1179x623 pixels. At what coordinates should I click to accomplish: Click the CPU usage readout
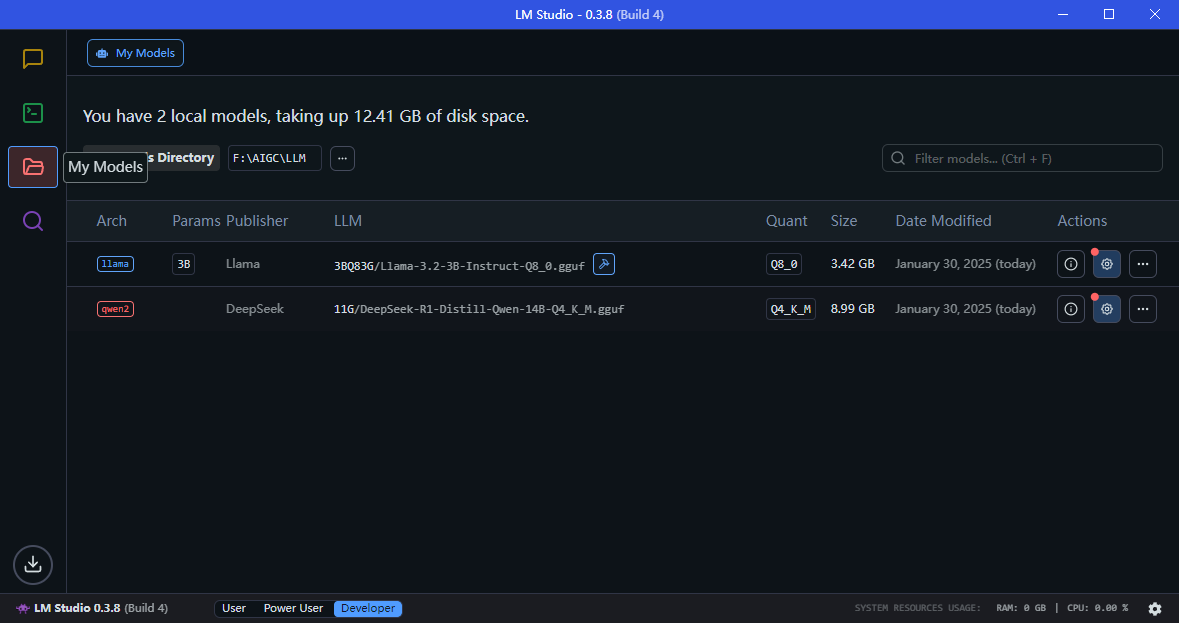[x=1096, y=608]
